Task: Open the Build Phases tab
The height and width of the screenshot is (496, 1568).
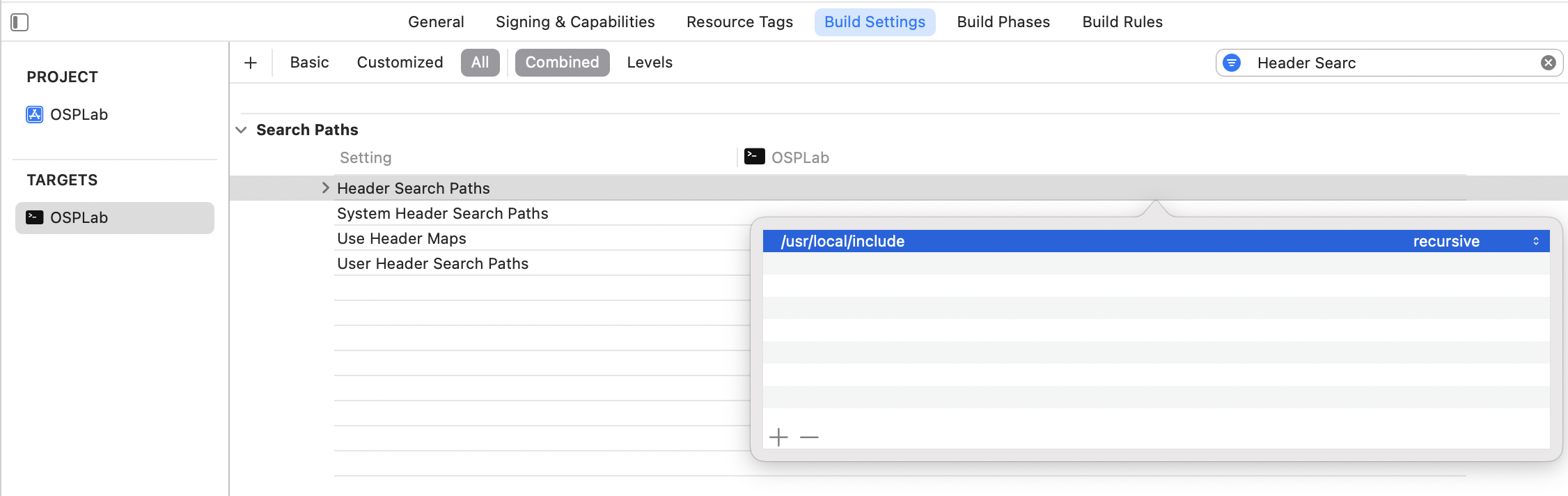Action: point(1003,22)
